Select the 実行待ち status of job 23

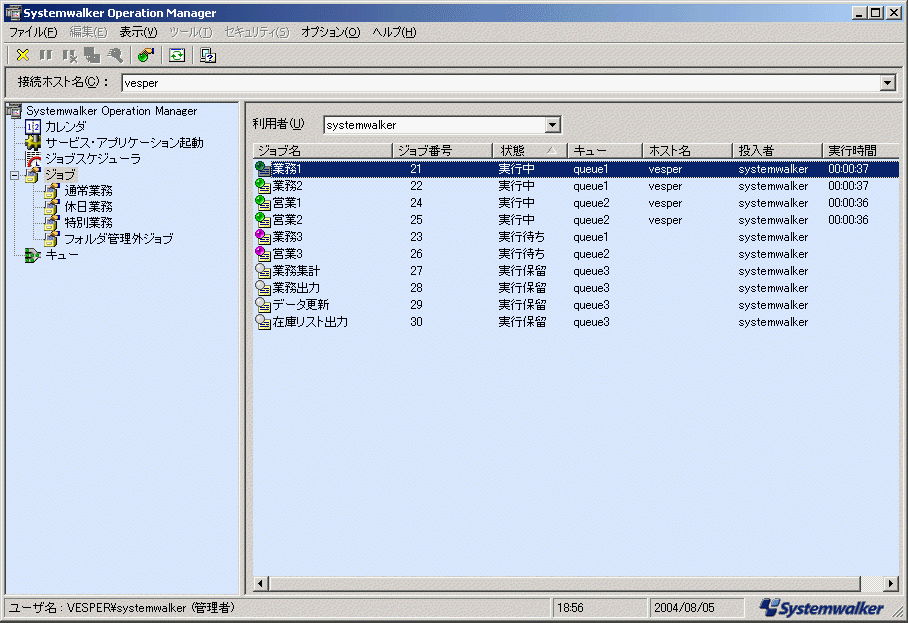coord(522,237)
